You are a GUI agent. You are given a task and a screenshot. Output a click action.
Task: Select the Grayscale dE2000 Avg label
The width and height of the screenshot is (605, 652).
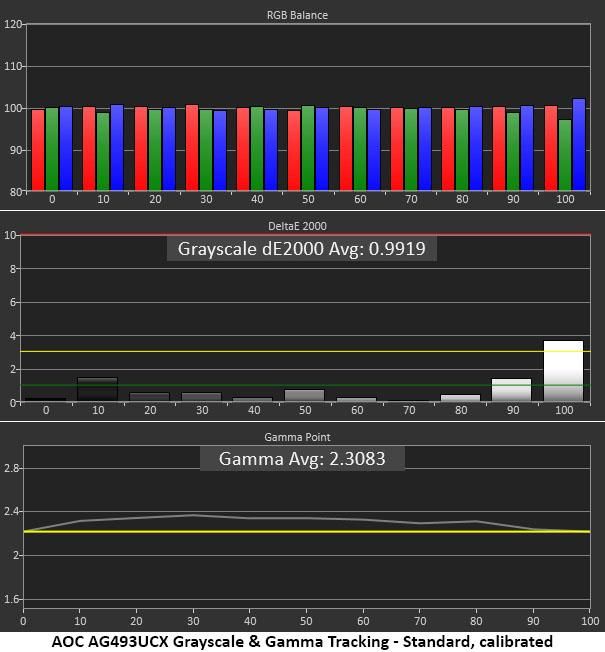click(x=302, y=249)
